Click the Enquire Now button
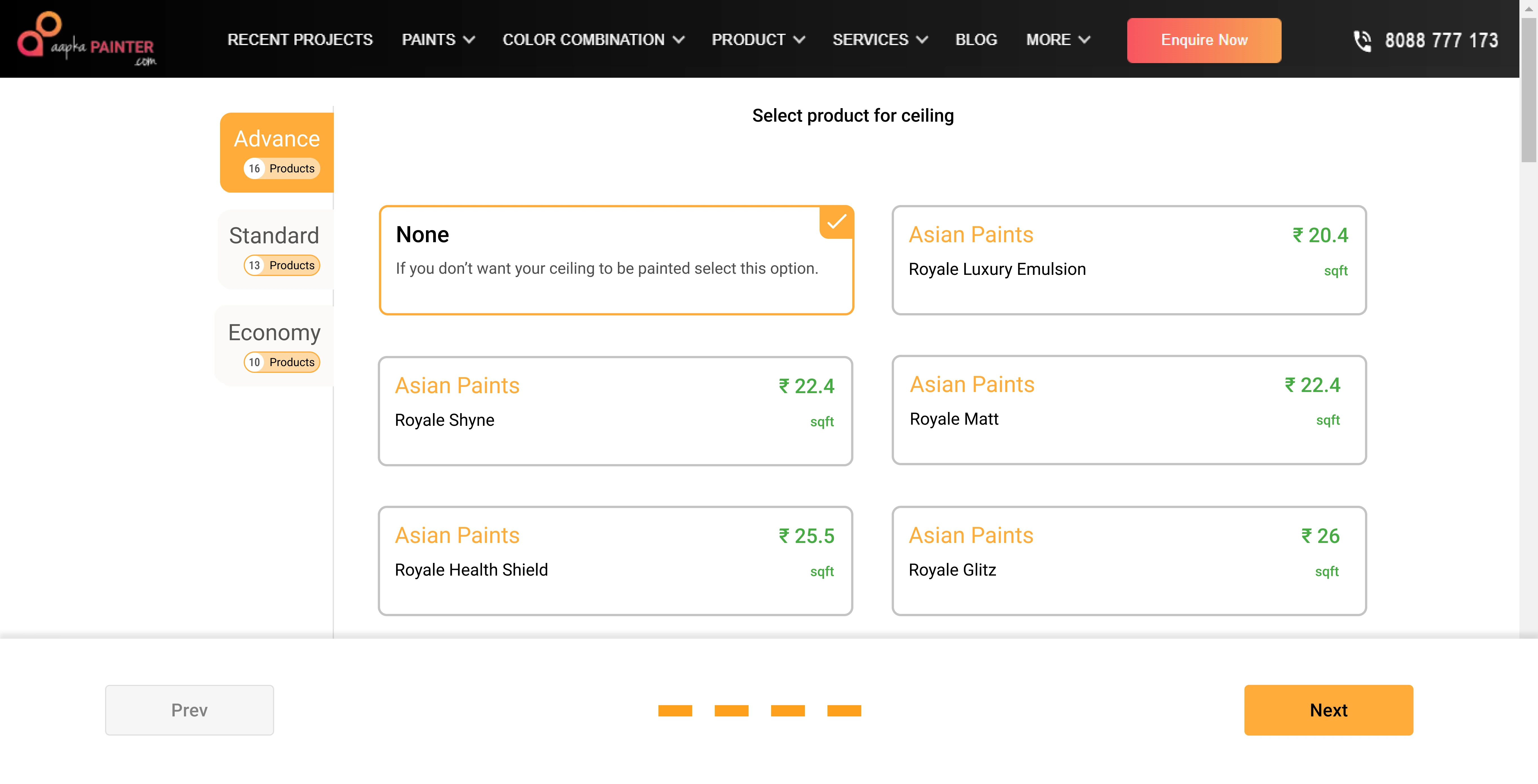This screenshot has height=784, width=1538. click(x=1204, y=40)
